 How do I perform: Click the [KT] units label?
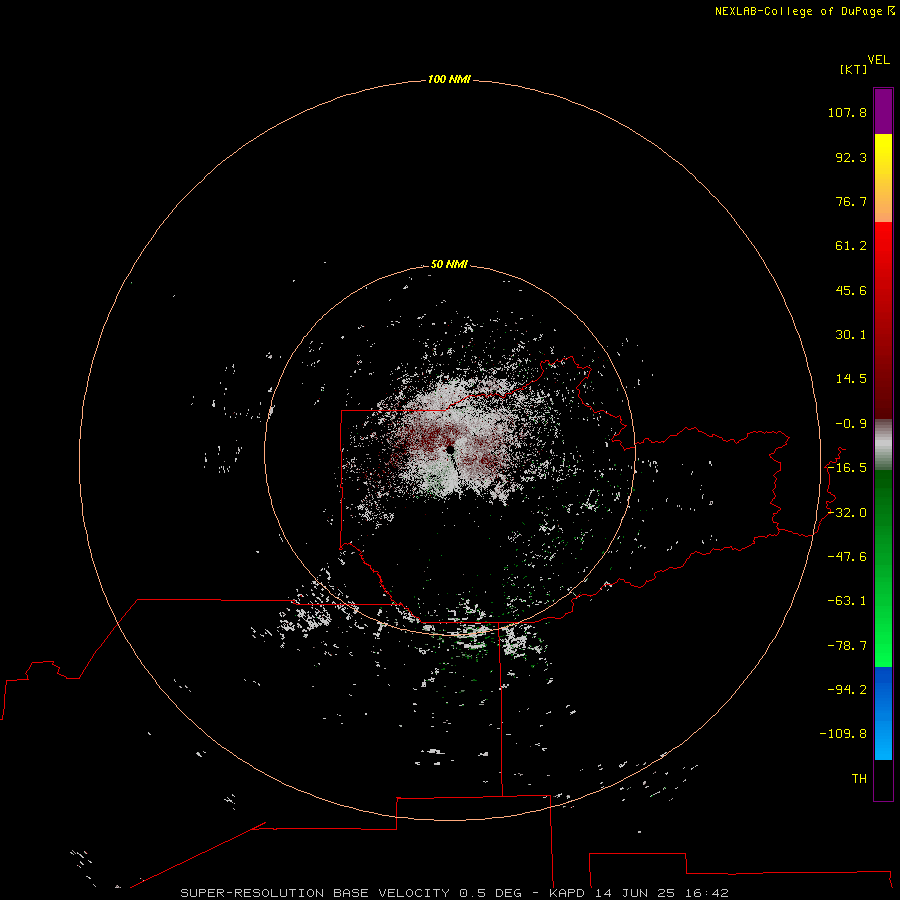pos(854,69)
